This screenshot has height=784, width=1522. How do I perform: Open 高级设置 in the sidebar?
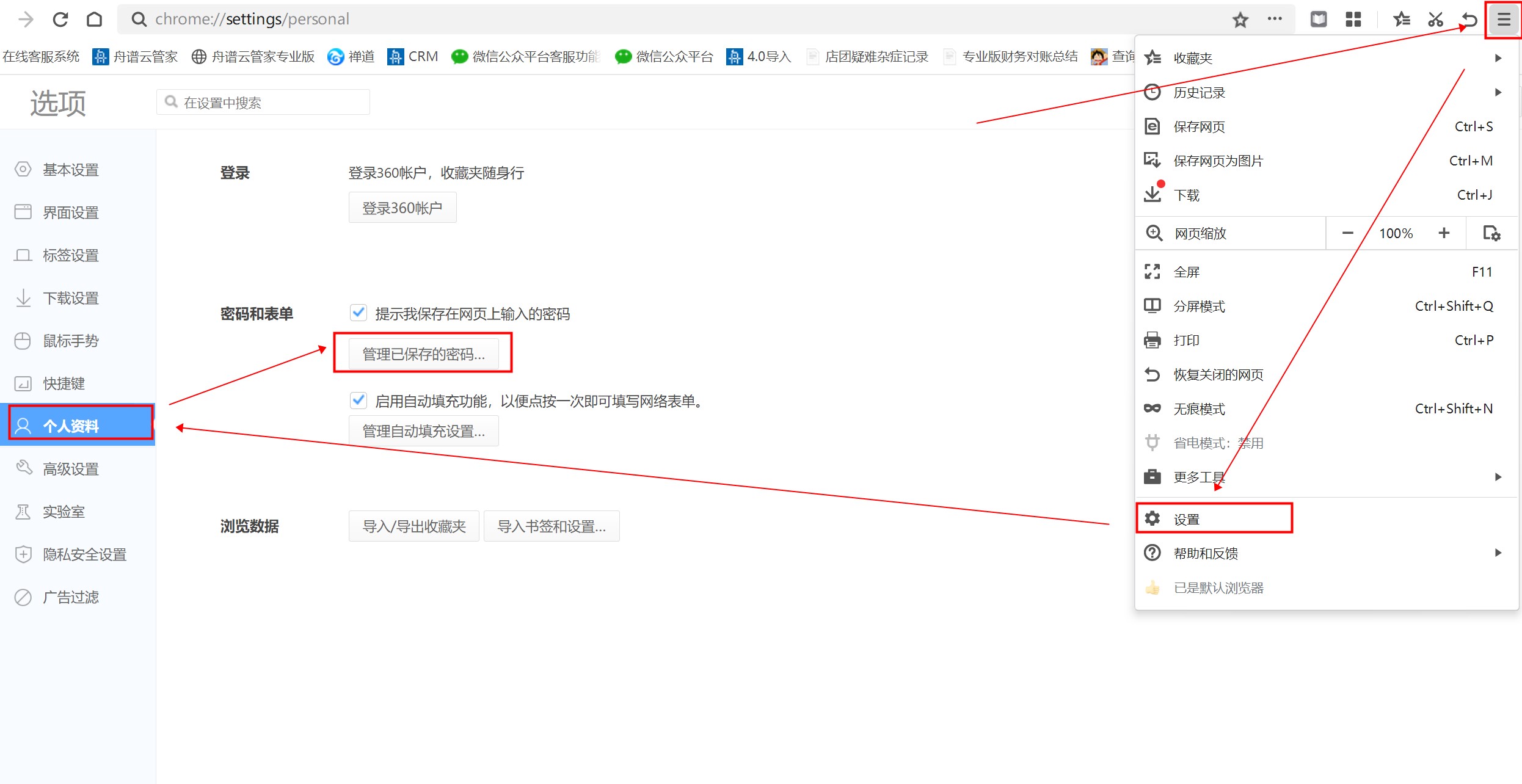click(71, 469)
